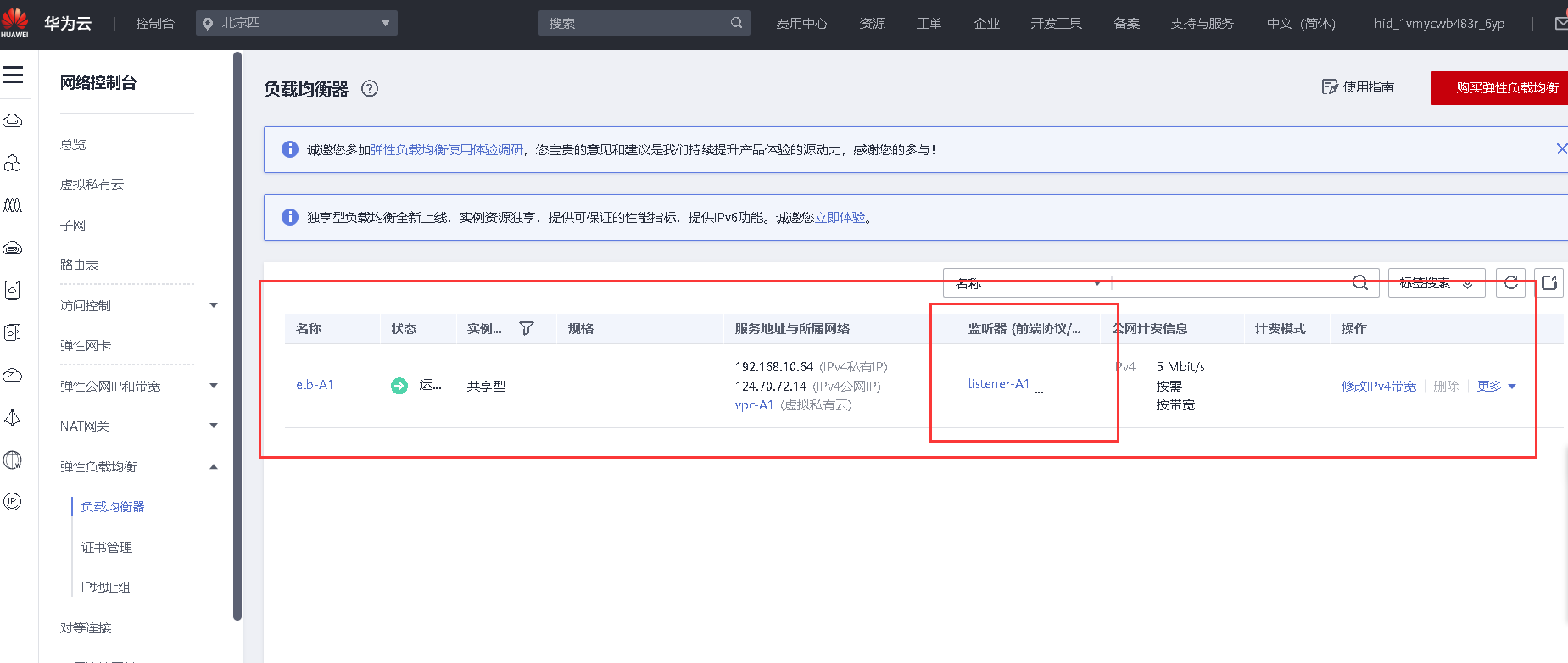
Task: Open the 弹性负载均衡使用体验调研 survey link
Action: click(447, 149)
